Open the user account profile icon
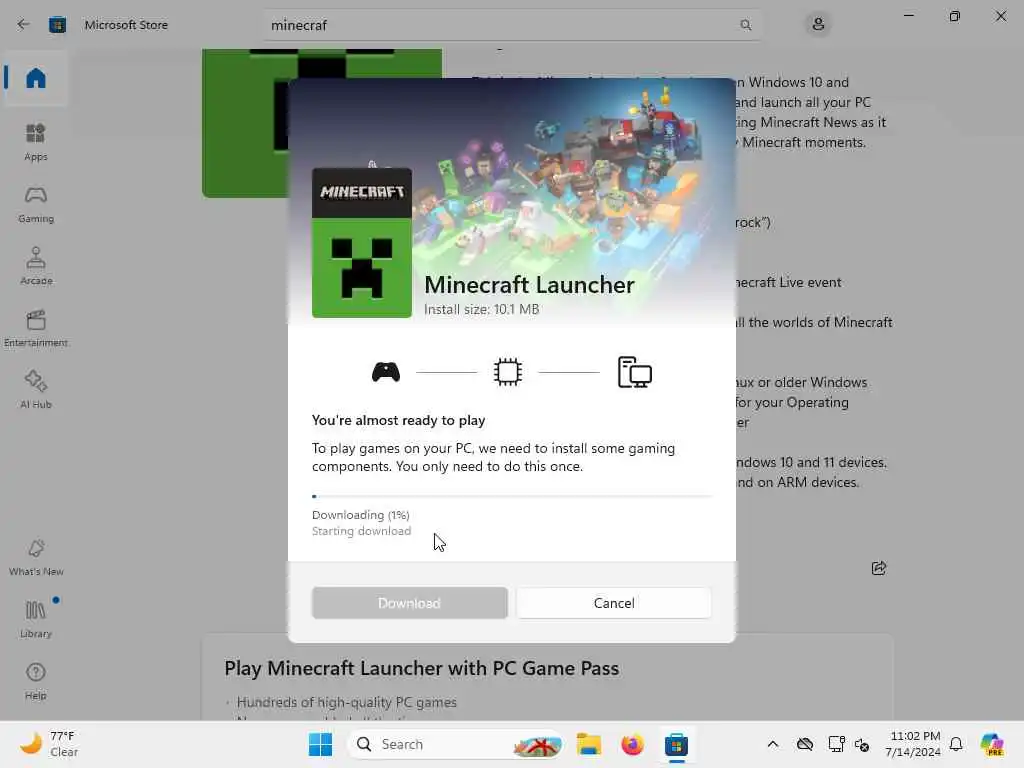The height and width of the screenshot is (768, 1024). click(x=818, y=24)
